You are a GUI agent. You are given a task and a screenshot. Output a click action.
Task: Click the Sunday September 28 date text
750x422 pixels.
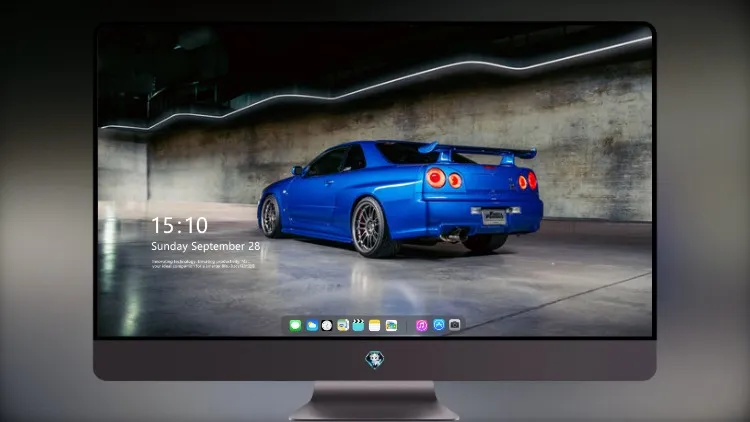206,246
